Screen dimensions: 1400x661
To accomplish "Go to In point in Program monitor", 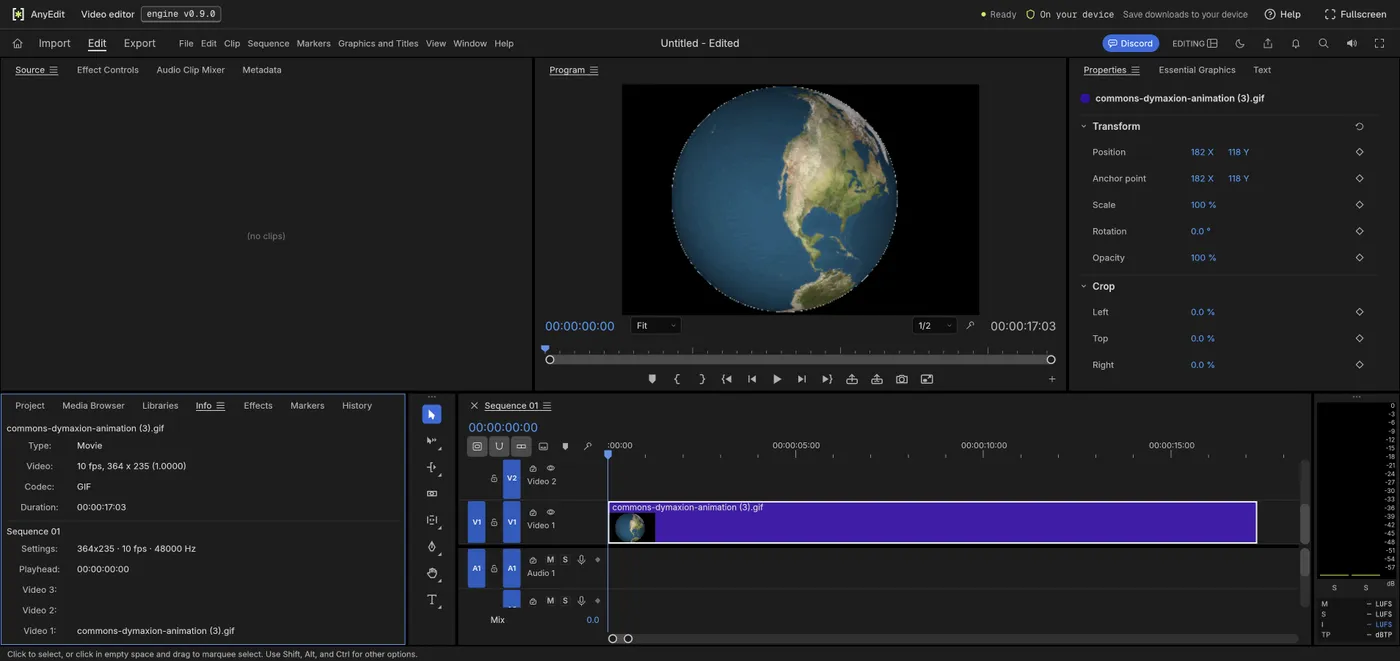I will tap(727, 379).
